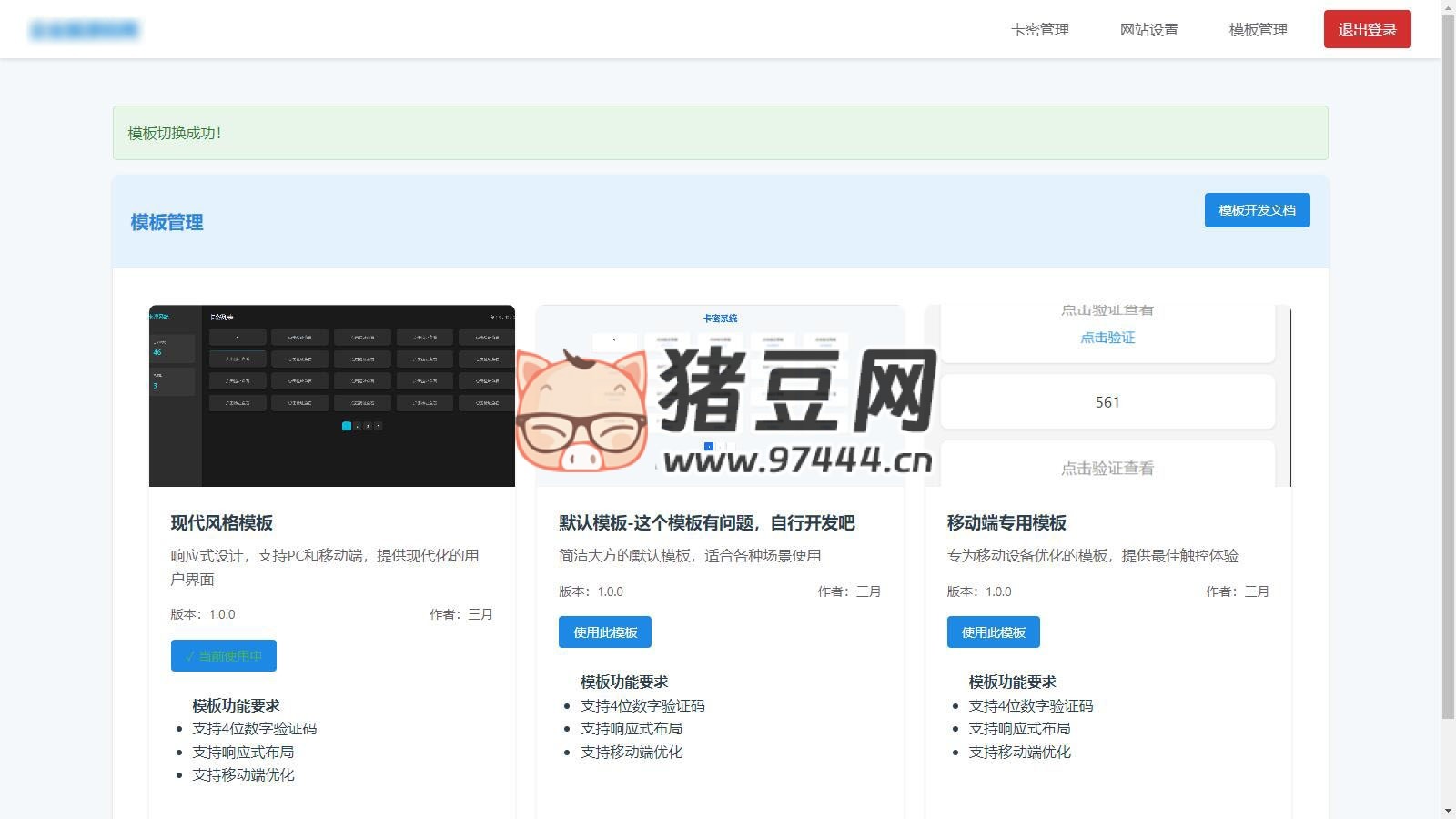Click the 561 verification code box
1456x819 pixels.
click(1107, 401)
